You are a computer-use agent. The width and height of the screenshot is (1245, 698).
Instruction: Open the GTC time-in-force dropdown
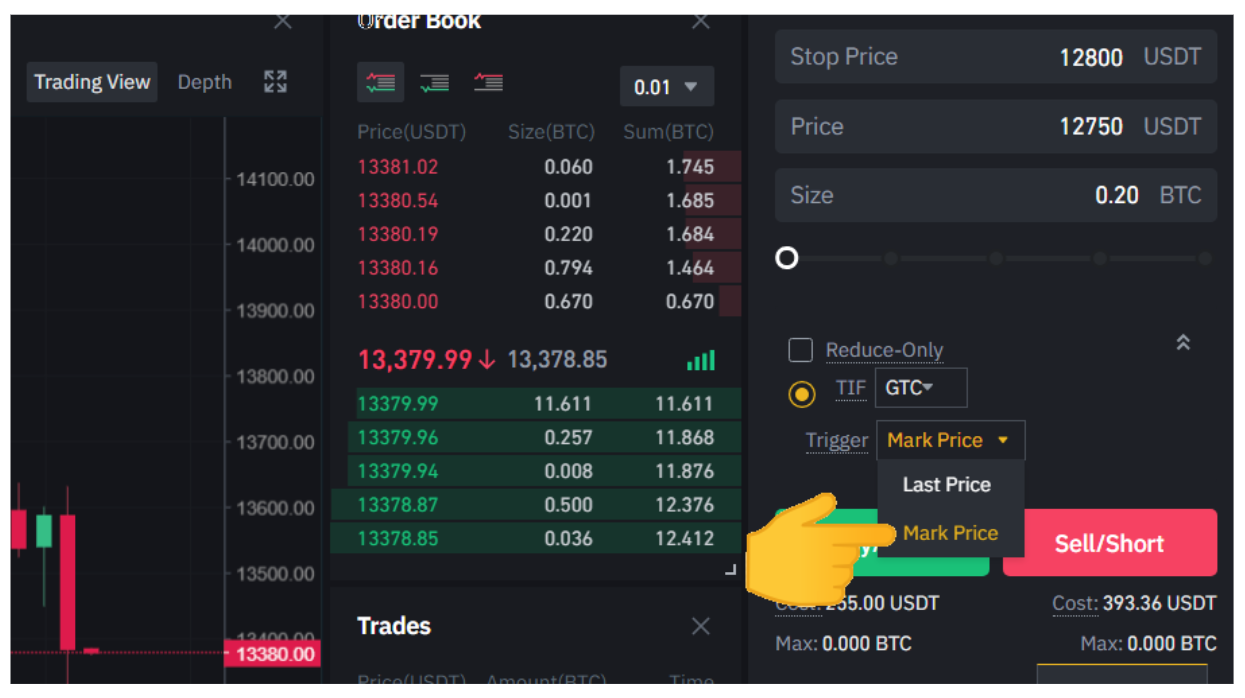tap(920, 388)
